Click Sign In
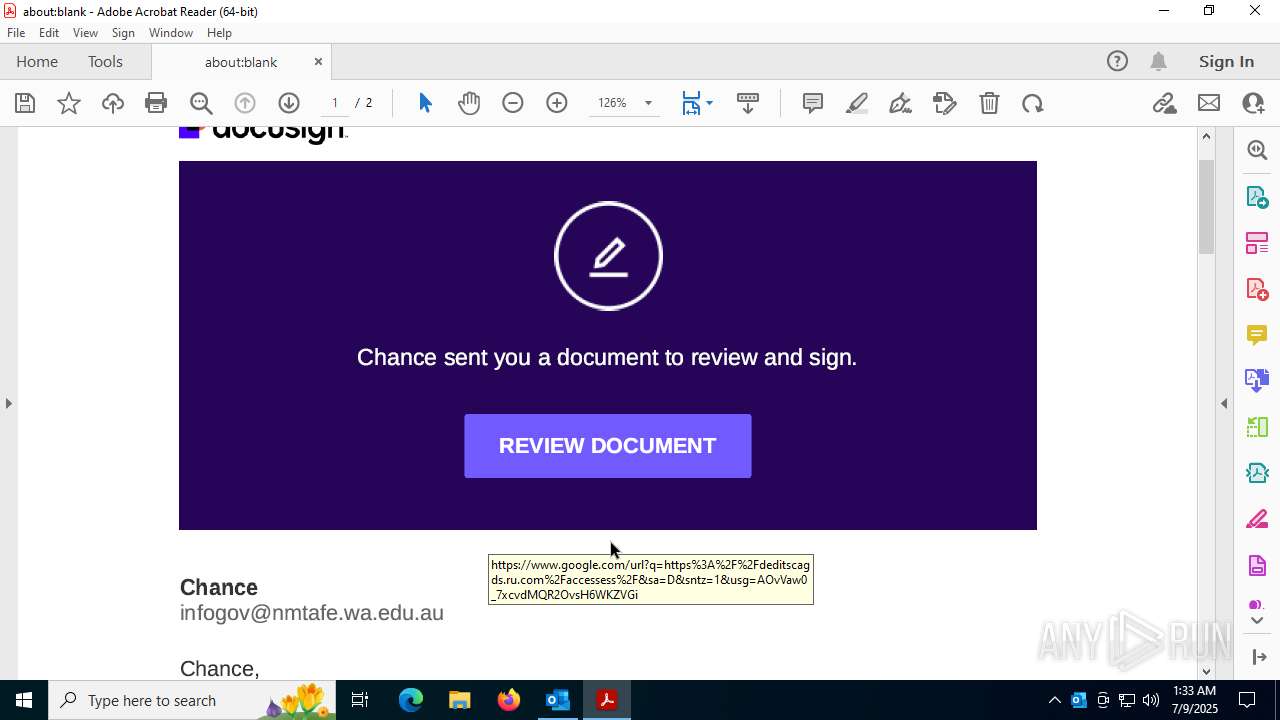 click(1226, 61)
